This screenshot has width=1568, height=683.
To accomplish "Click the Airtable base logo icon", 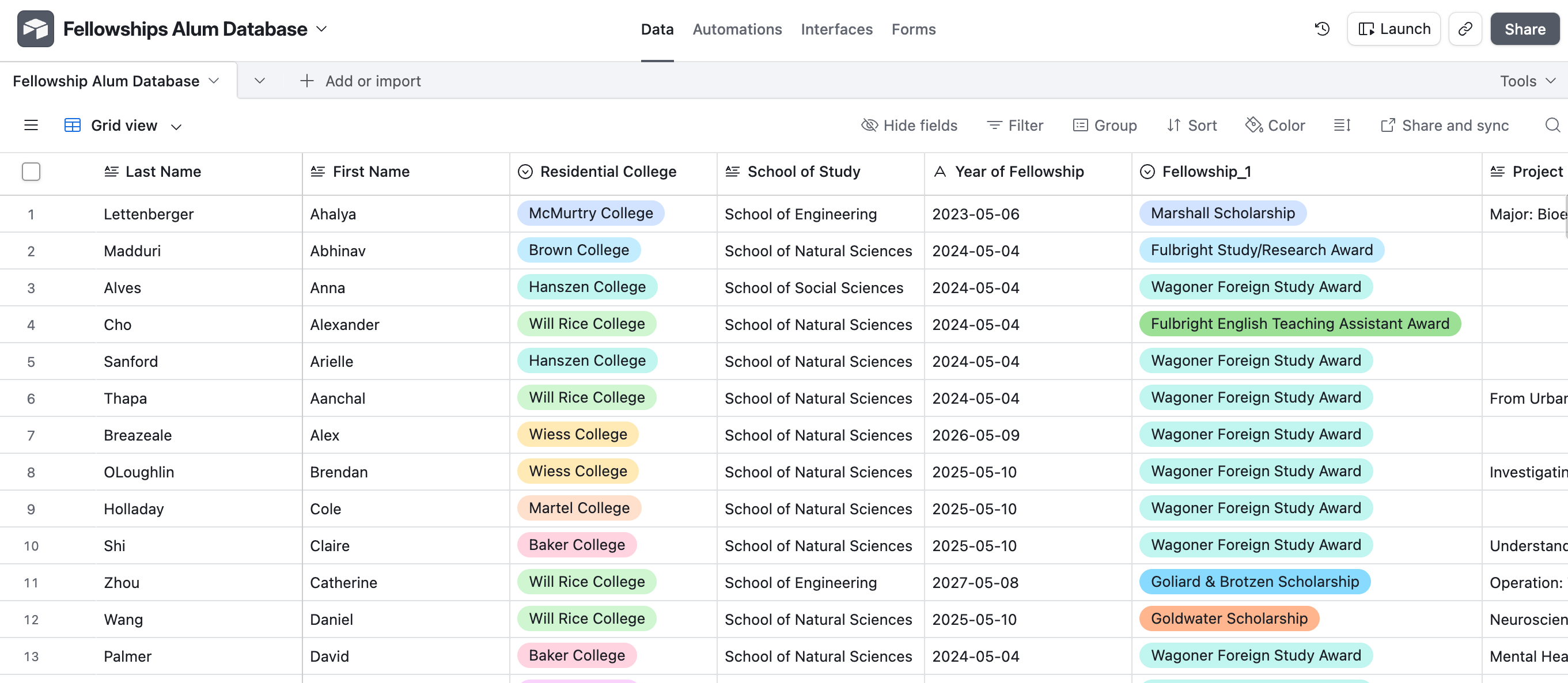I will point(35,29).
